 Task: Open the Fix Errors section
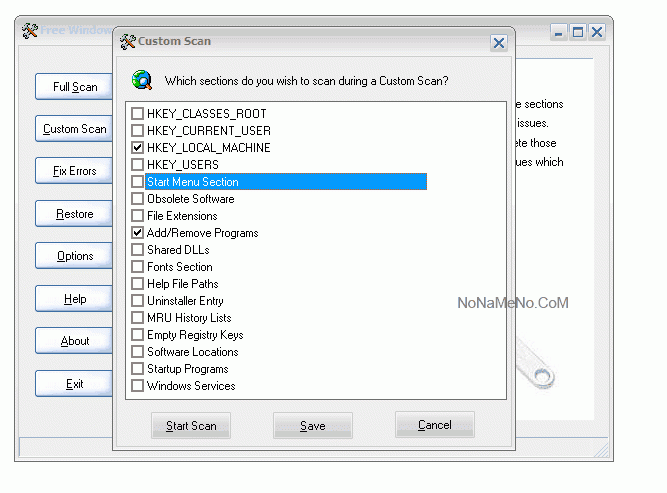[75, 171]
